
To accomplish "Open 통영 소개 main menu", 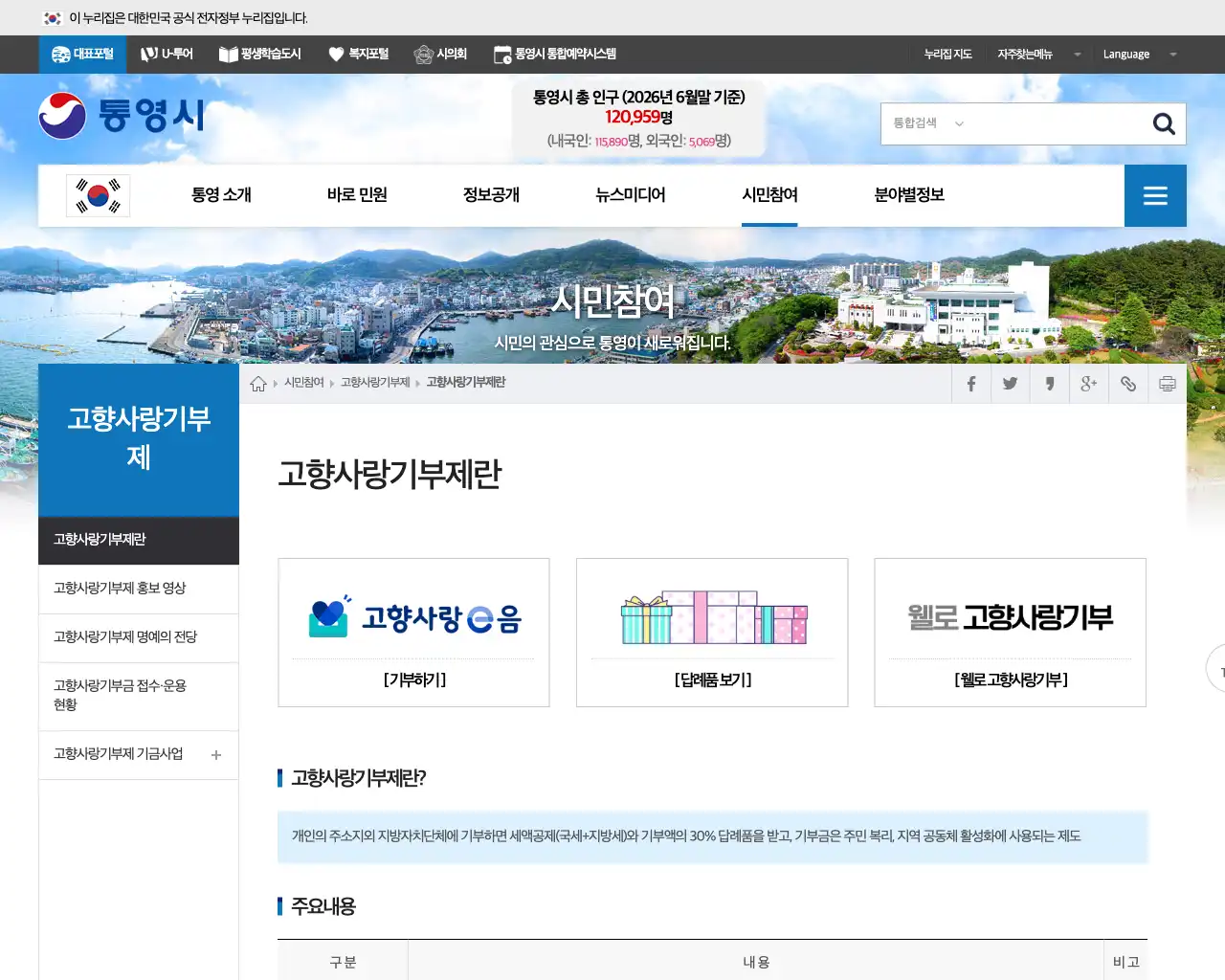I will point(221,195).
